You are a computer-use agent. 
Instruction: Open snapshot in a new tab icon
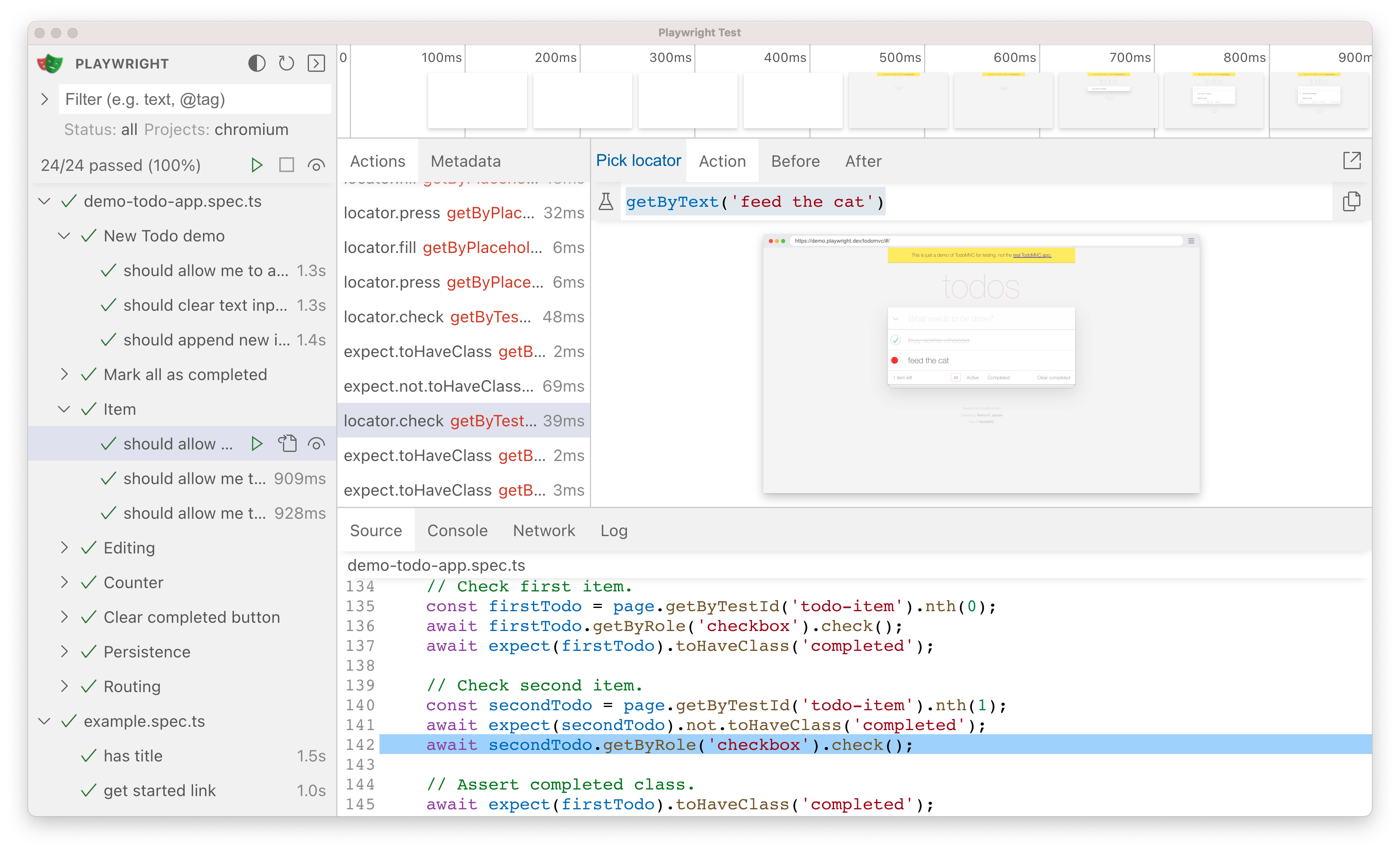pos(1352,160)
